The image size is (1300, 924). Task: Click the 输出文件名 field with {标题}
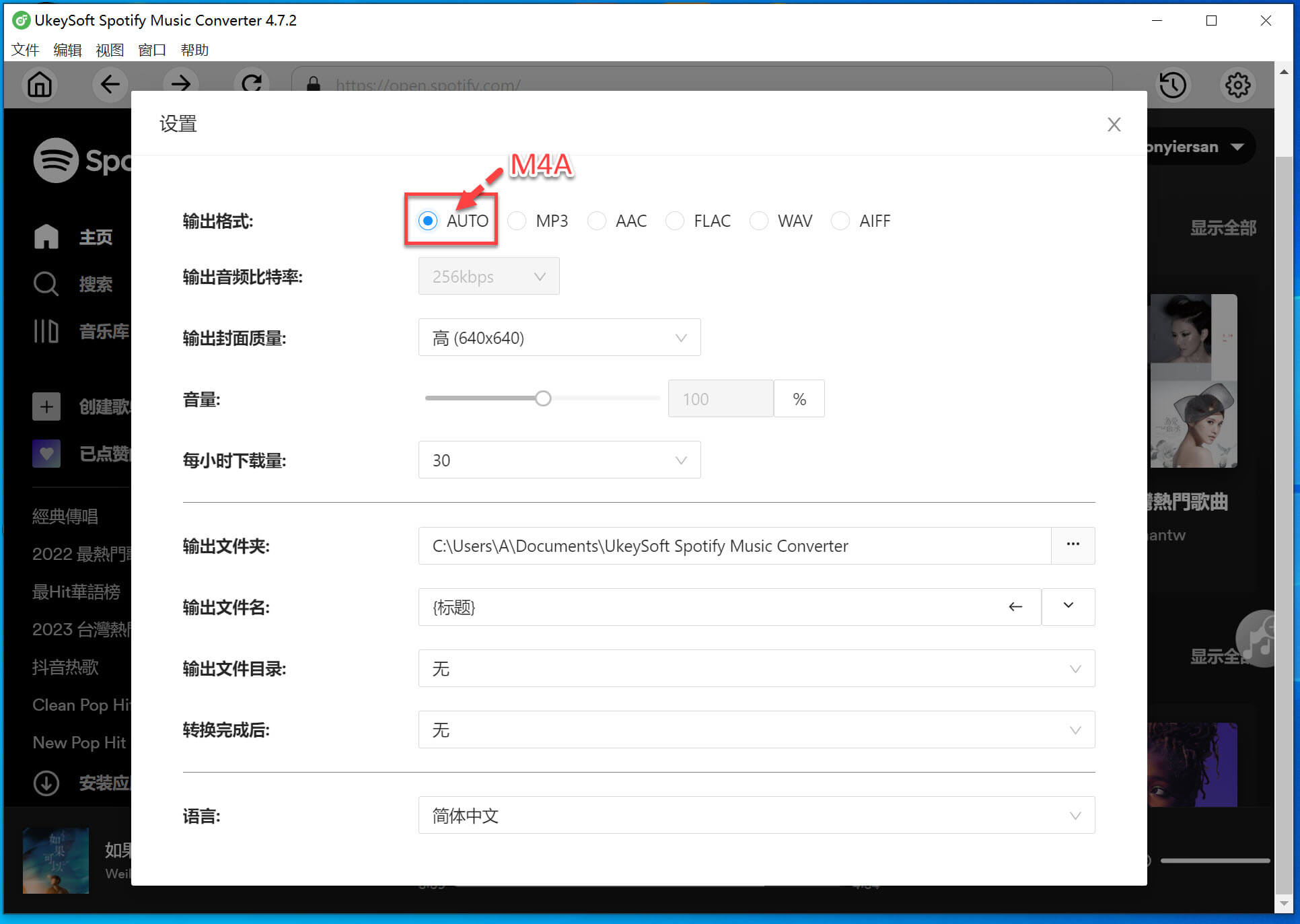(729, 606)
